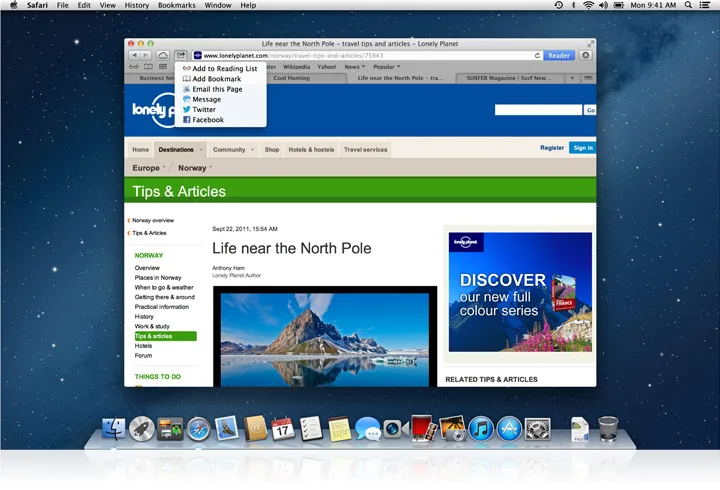
Task: Expand the Destinations dropdown in site nav
Action: (x=180, y=150)
